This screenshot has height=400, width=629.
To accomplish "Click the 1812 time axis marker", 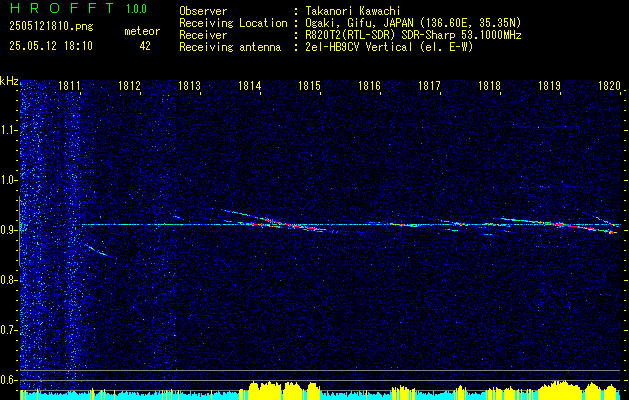I will click(130, 85).
